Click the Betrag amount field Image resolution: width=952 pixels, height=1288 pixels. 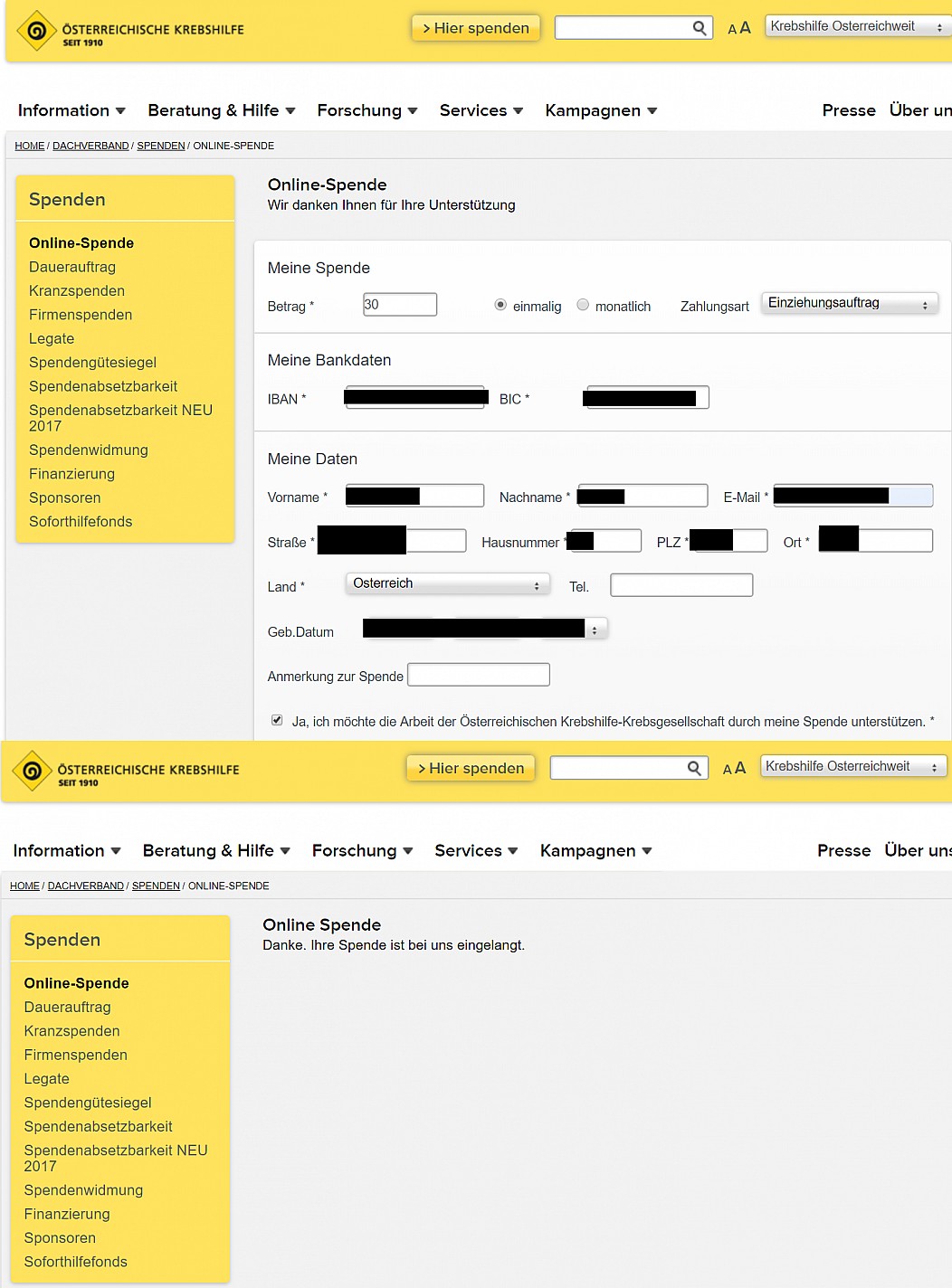(x=400, y=305)
